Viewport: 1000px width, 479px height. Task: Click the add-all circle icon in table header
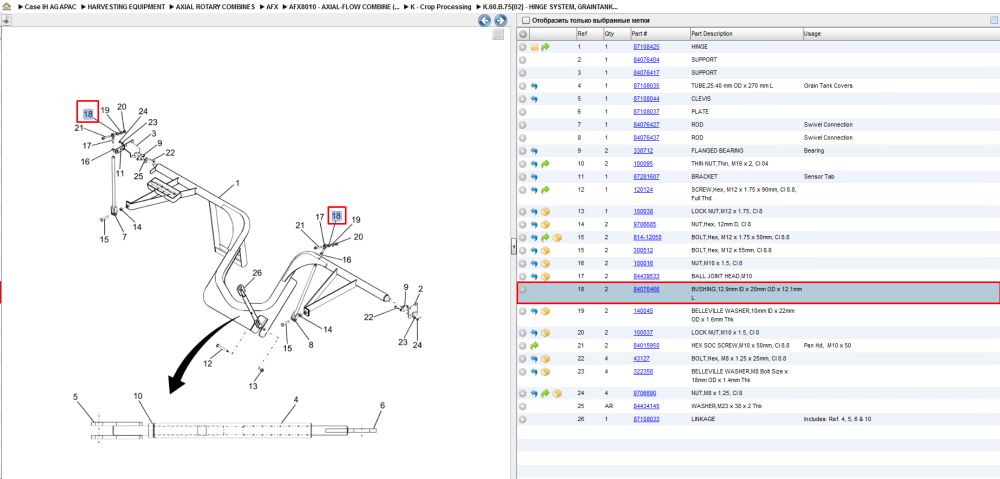[522, 34]
